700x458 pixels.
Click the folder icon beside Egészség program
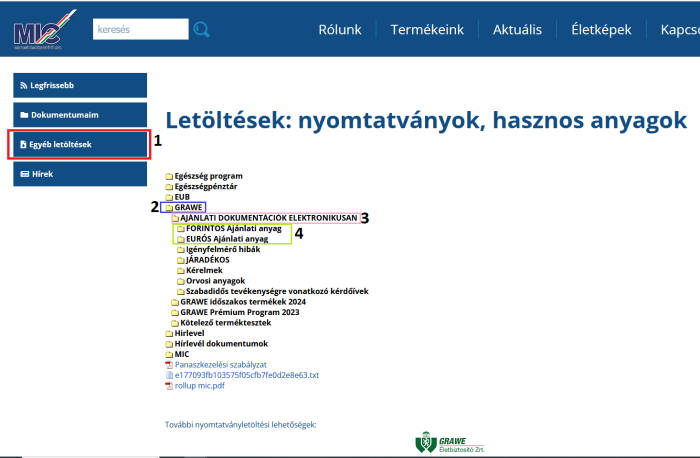(x=169, y=176)
